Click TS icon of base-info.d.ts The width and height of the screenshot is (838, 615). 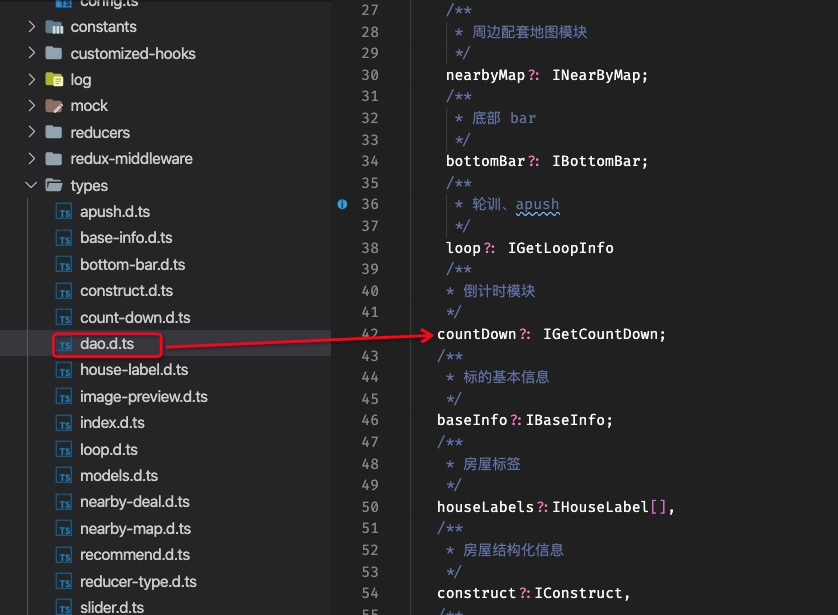coord(64,238)
